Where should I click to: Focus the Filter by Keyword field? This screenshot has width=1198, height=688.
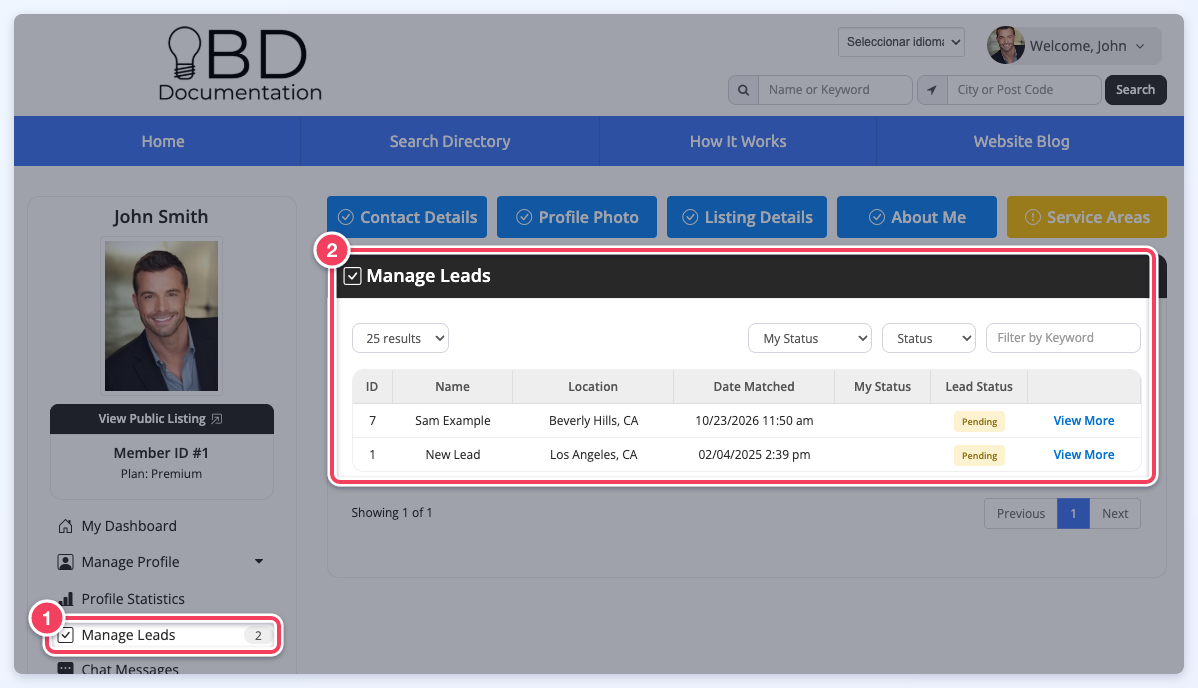pos(1064,338)
